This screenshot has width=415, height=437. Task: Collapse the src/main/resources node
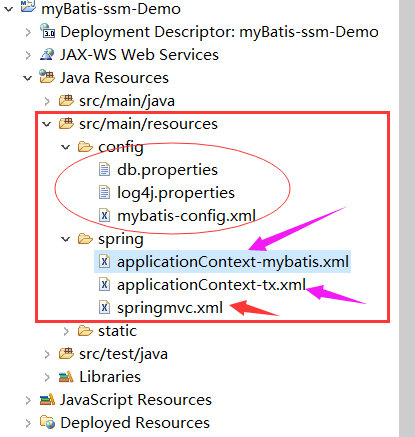(x=47, y=124)
